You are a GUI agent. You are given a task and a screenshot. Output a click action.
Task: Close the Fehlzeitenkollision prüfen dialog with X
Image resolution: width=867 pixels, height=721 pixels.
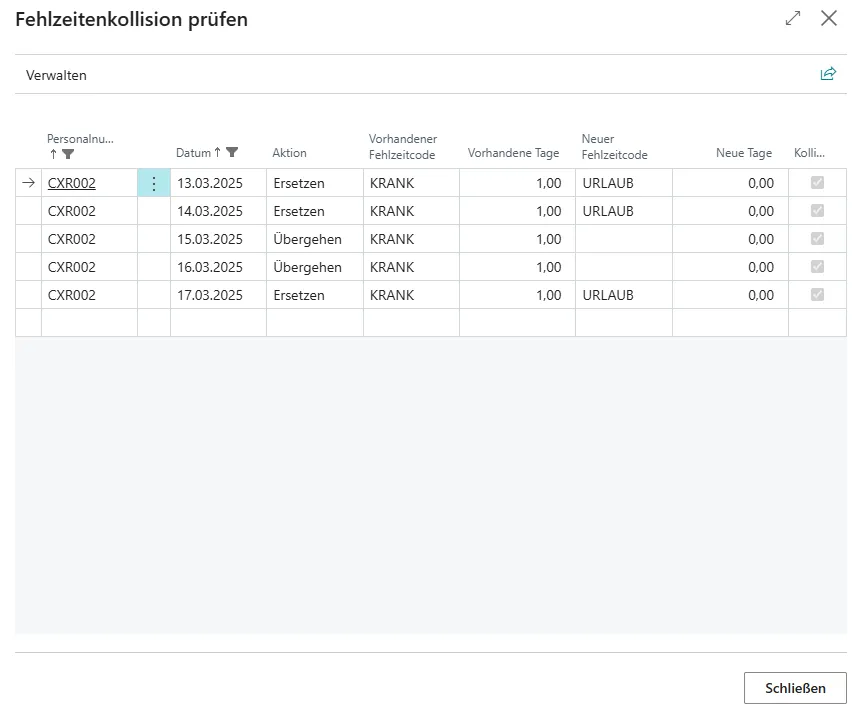point(828,18)
